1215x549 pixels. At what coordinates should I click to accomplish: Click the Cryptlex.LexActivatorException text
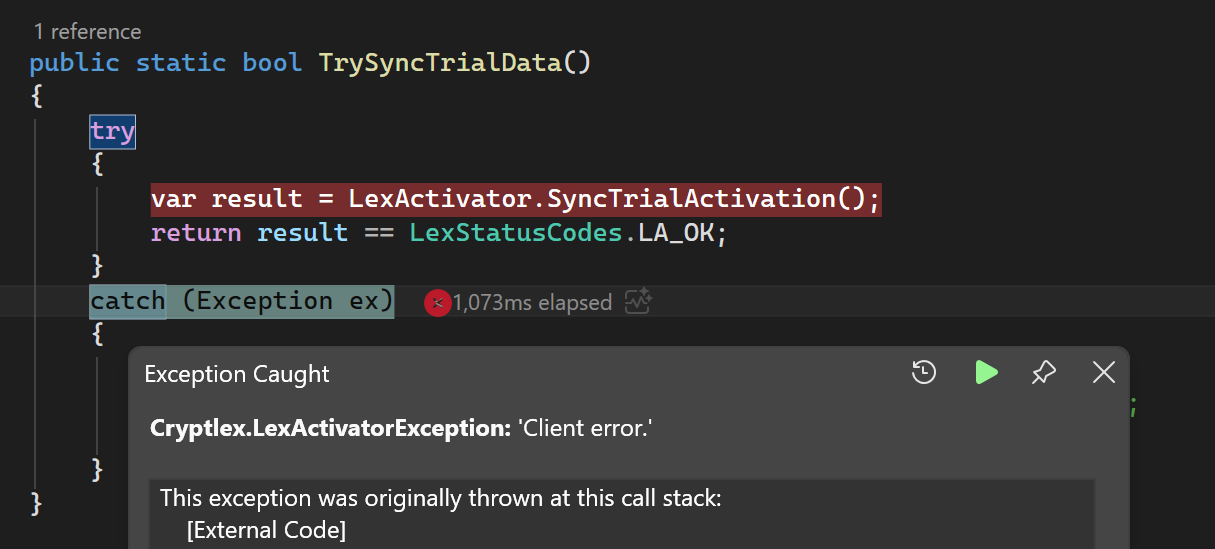click(x=330, y=428)
